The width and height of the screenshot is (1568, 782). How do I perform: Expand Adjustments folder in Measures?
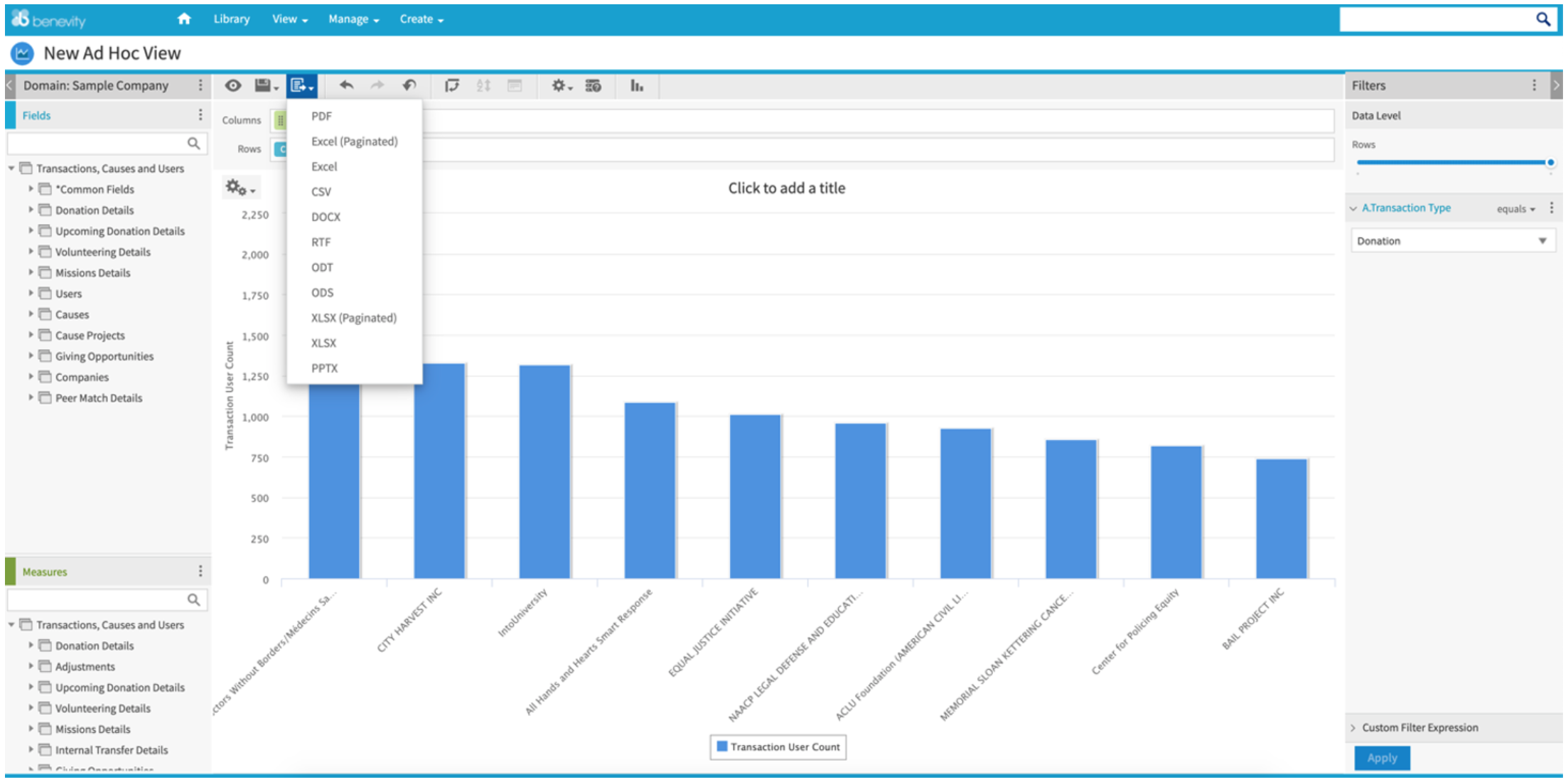click(x=31, y=667)
